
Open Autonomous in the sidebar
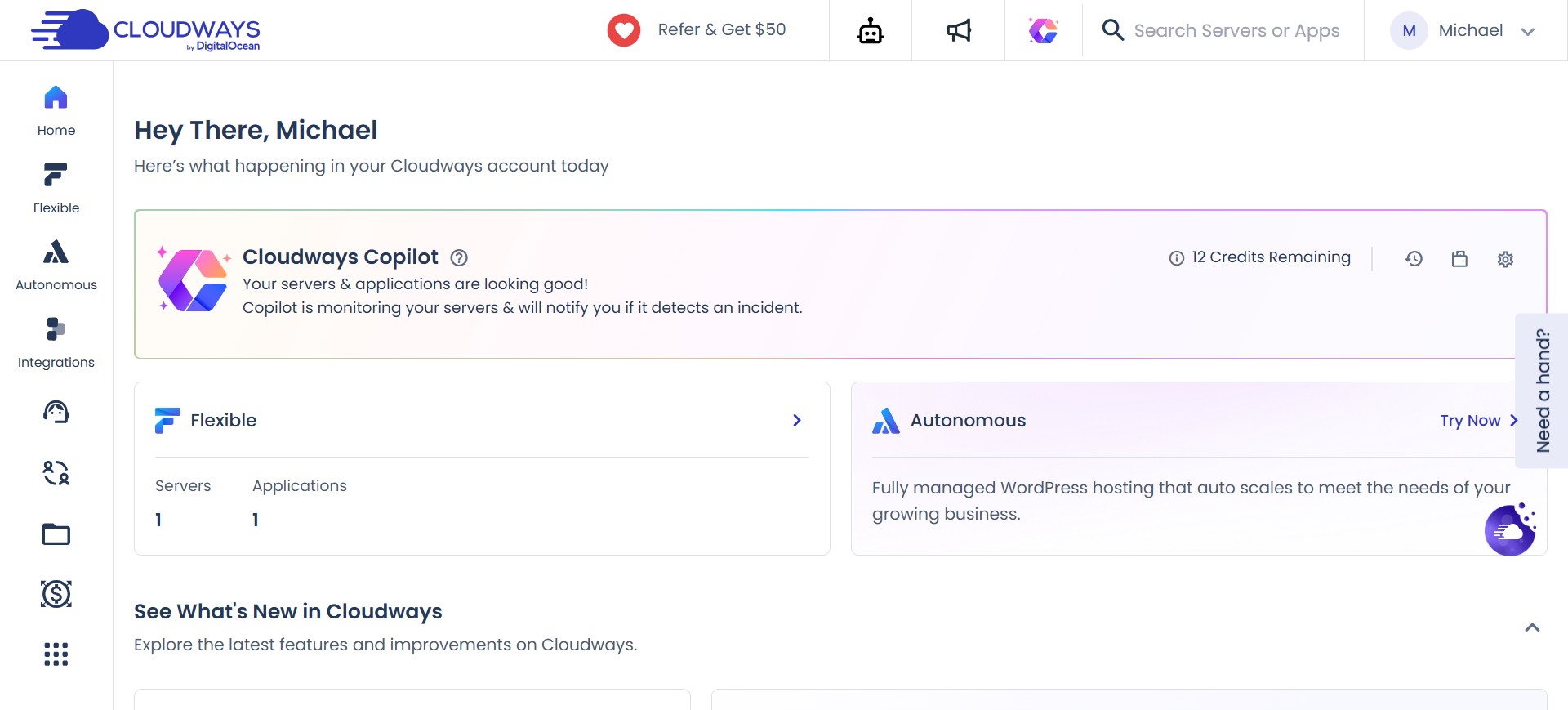[56, 266]
